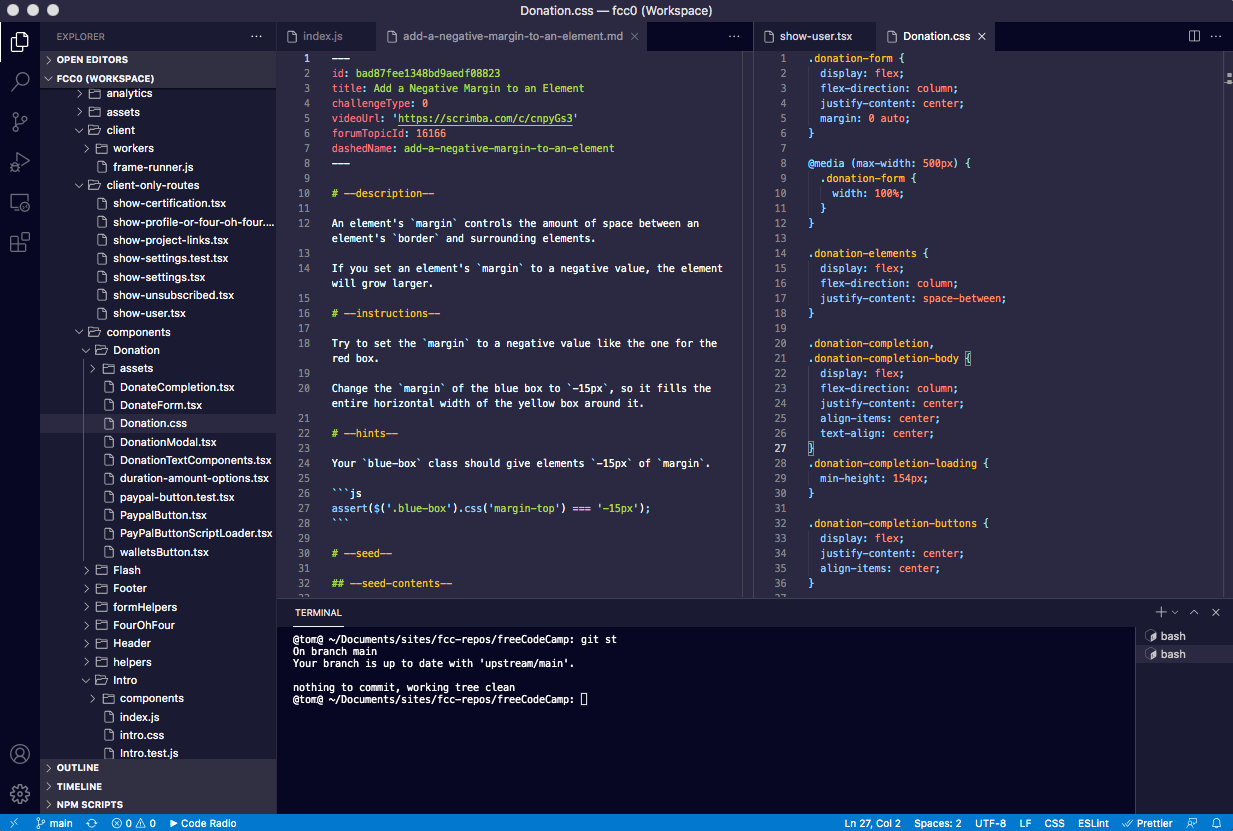Click the CSS language mode indicator

[x=1054, y=823]
